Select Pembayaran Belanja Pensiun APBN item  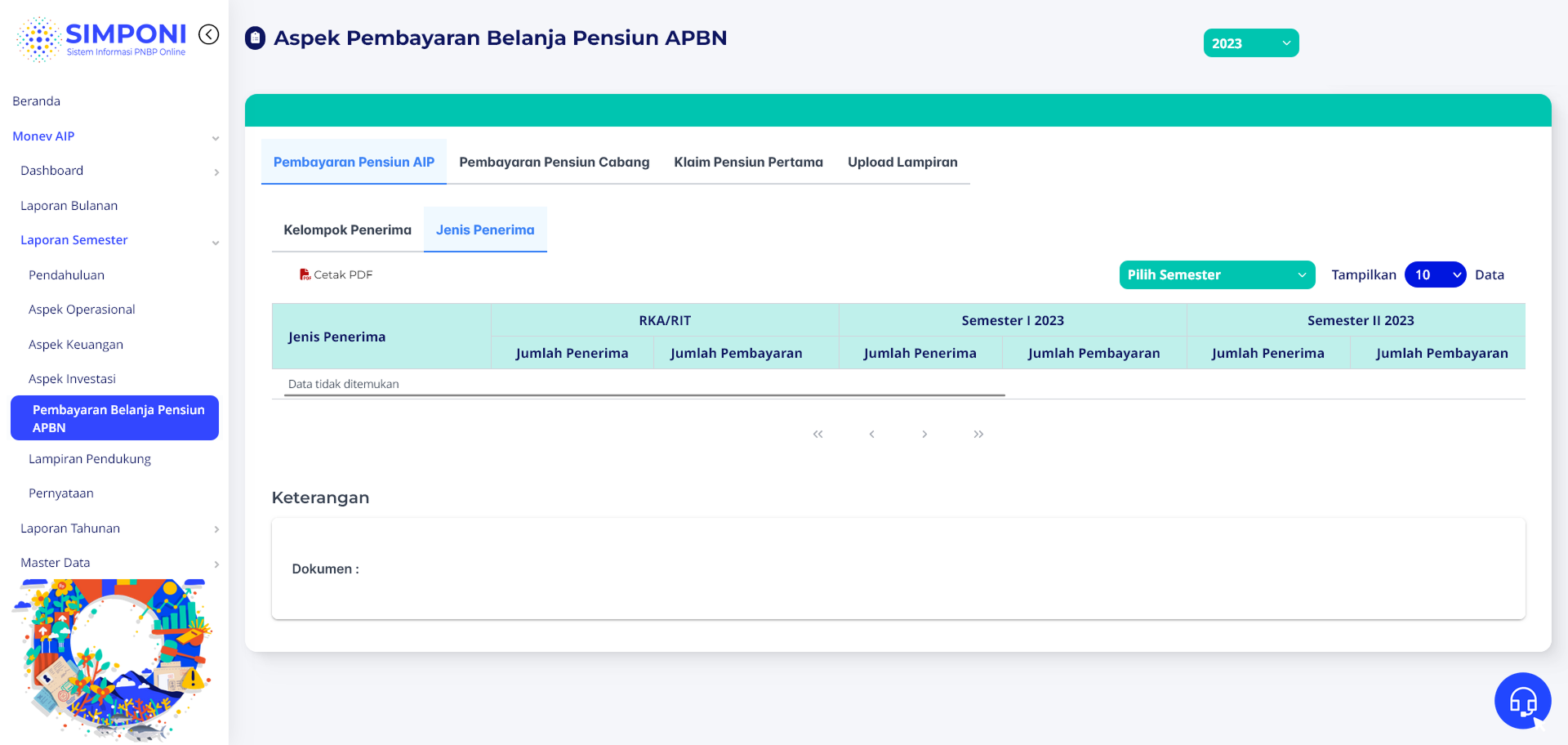[114, 418]
